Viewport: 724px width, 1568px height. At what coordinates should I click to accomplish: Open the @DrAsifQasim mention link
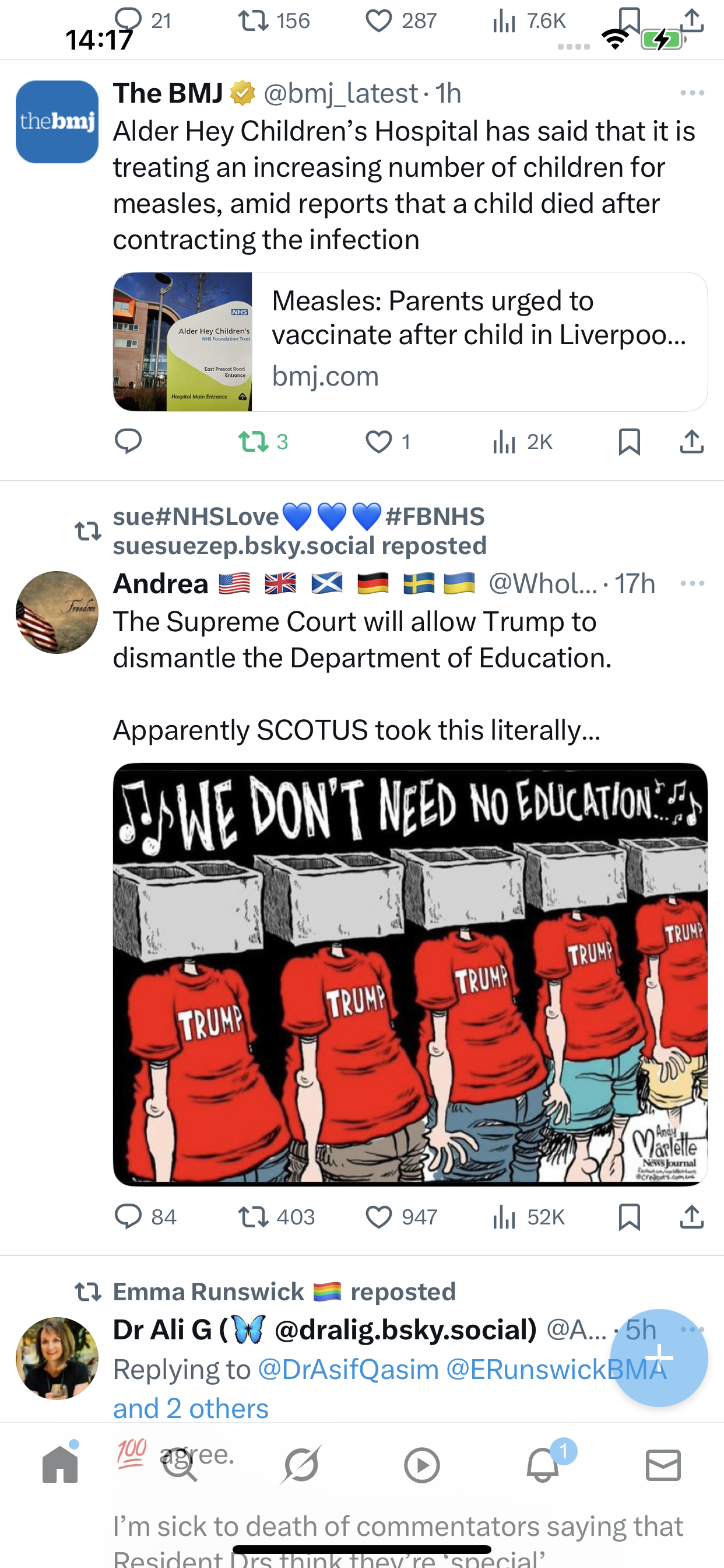pyautogui.click(x=348, y=1370)
